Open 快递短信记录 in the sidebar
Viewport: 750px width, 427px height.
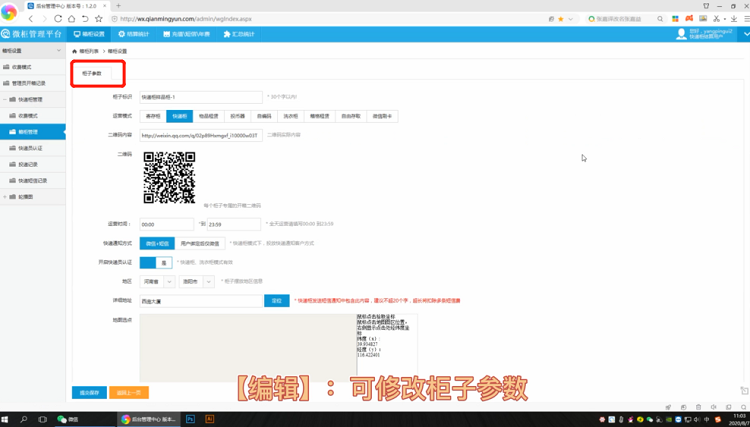pyautogui.click(x=33, y=181)
